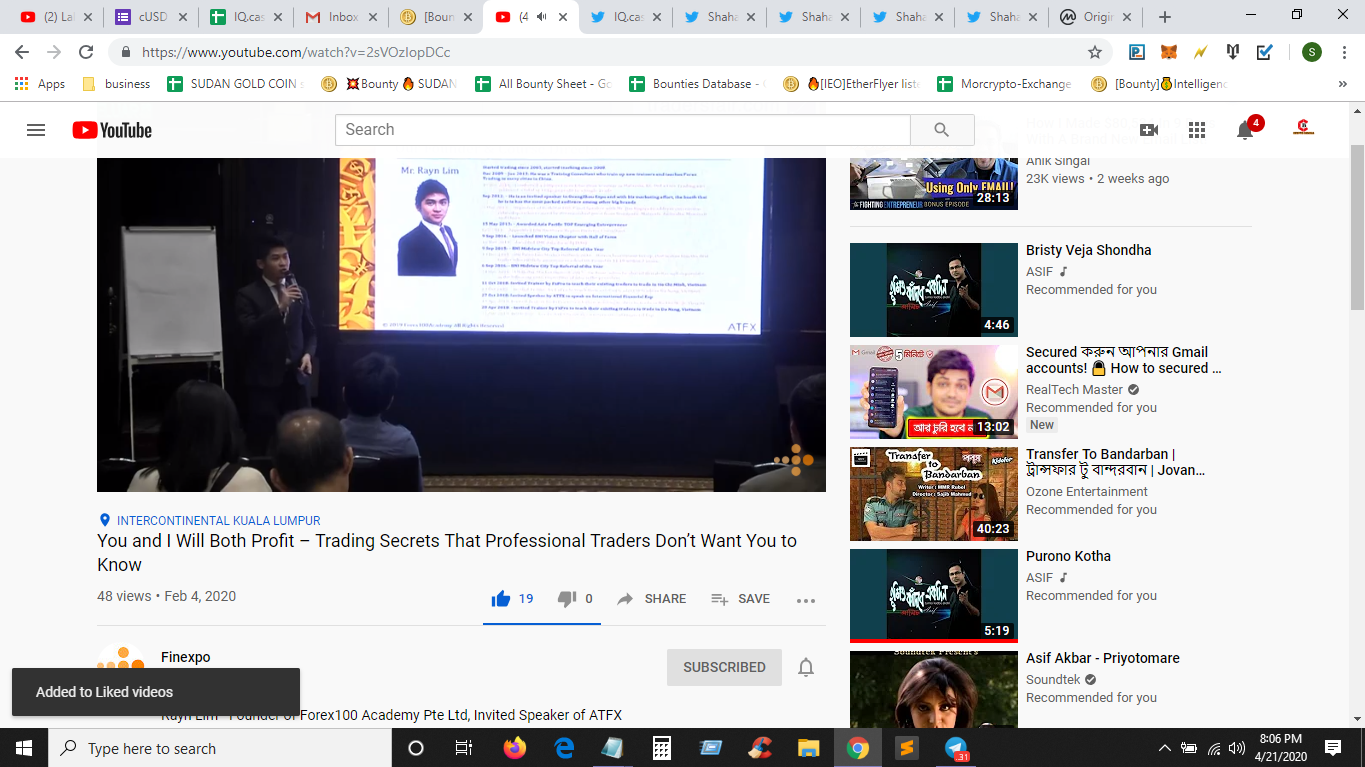
Task: Open Chrome profile avatar S
Action: (1312, 52)
